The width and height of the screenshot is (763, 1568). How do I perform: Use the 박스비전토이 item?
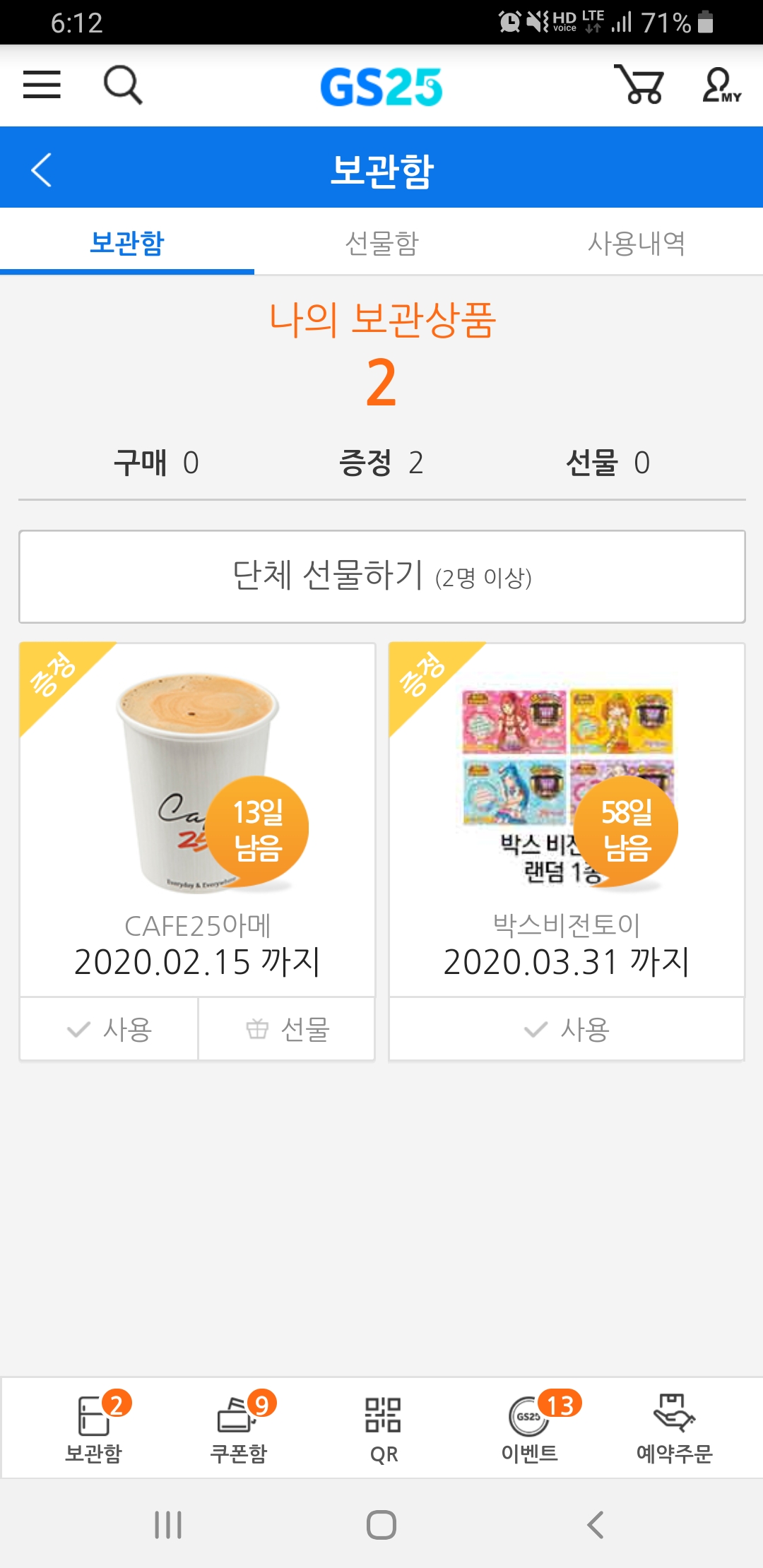[x=567, y=1029]
